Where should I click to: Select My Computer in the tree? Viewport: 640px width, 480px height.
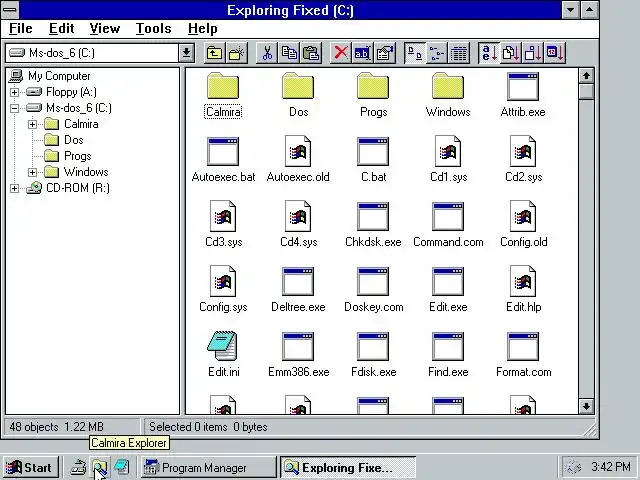pyautogui.click(x=59, y=76)
